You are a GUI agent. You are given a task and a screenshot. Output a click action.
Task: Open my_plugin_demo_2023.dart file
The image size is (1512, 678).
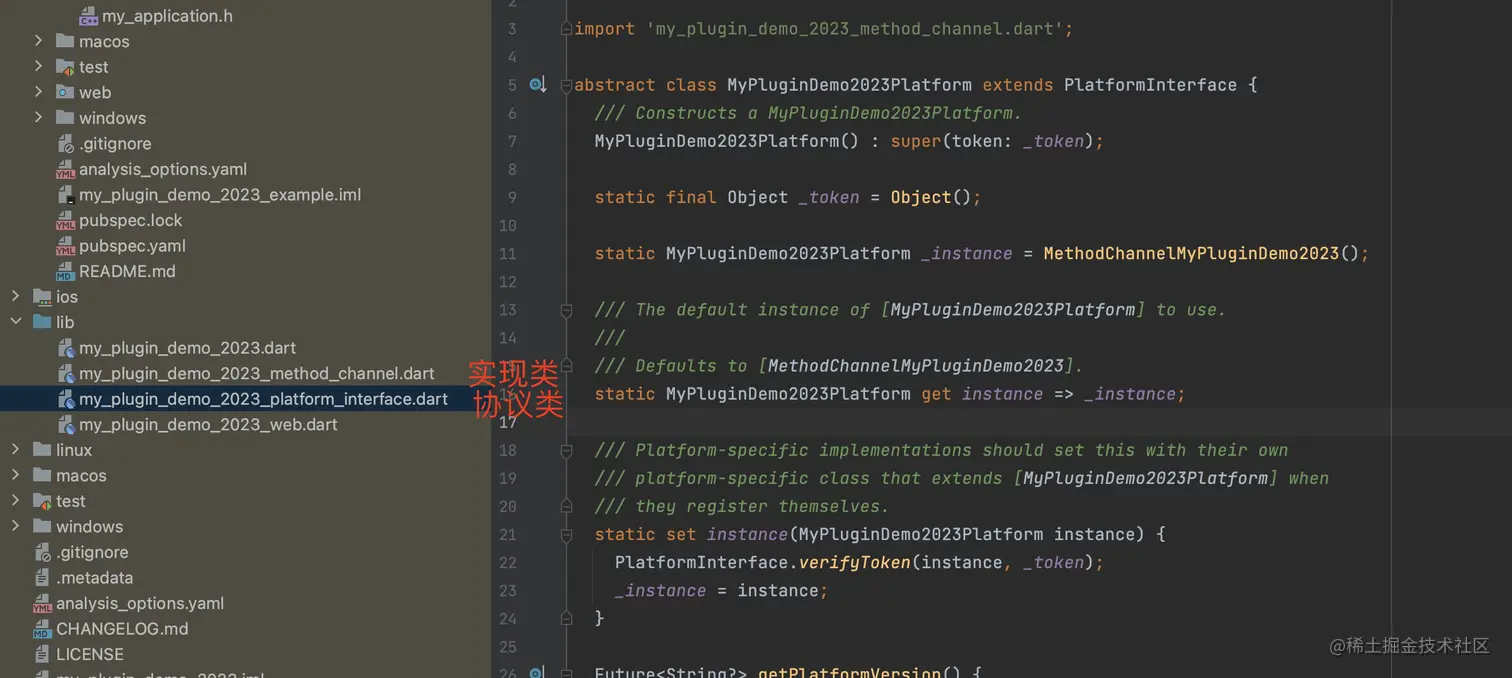187,348
